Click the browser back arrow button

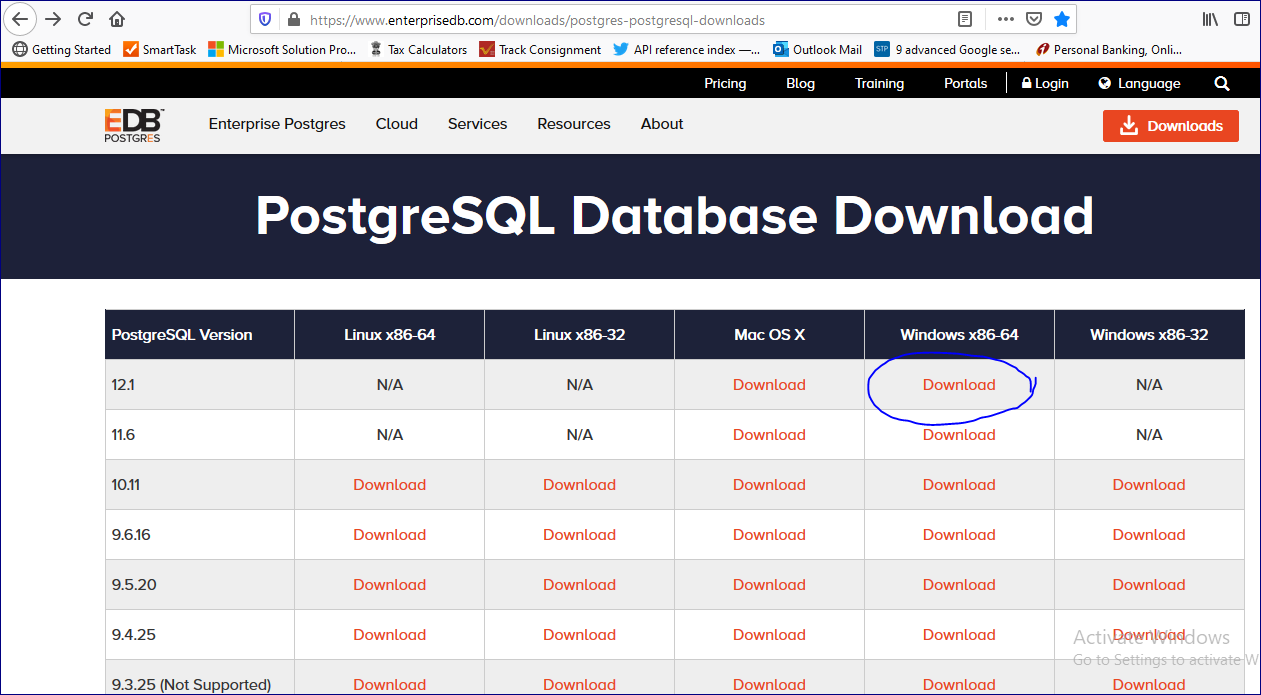point(21,19)
